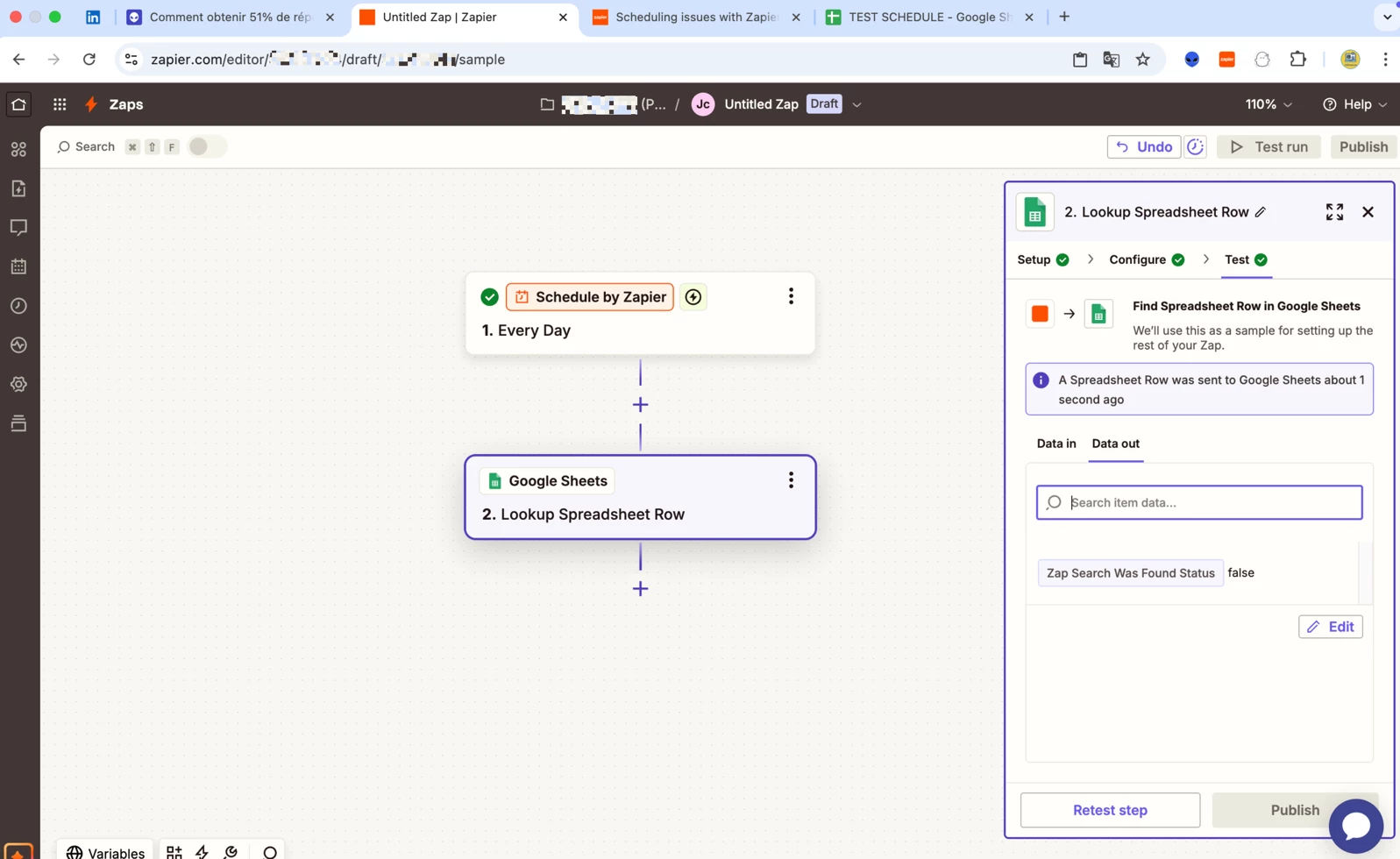Open a new browser tab
The width and height of the screenshot is (1400, 859).
click(1064, 17)
